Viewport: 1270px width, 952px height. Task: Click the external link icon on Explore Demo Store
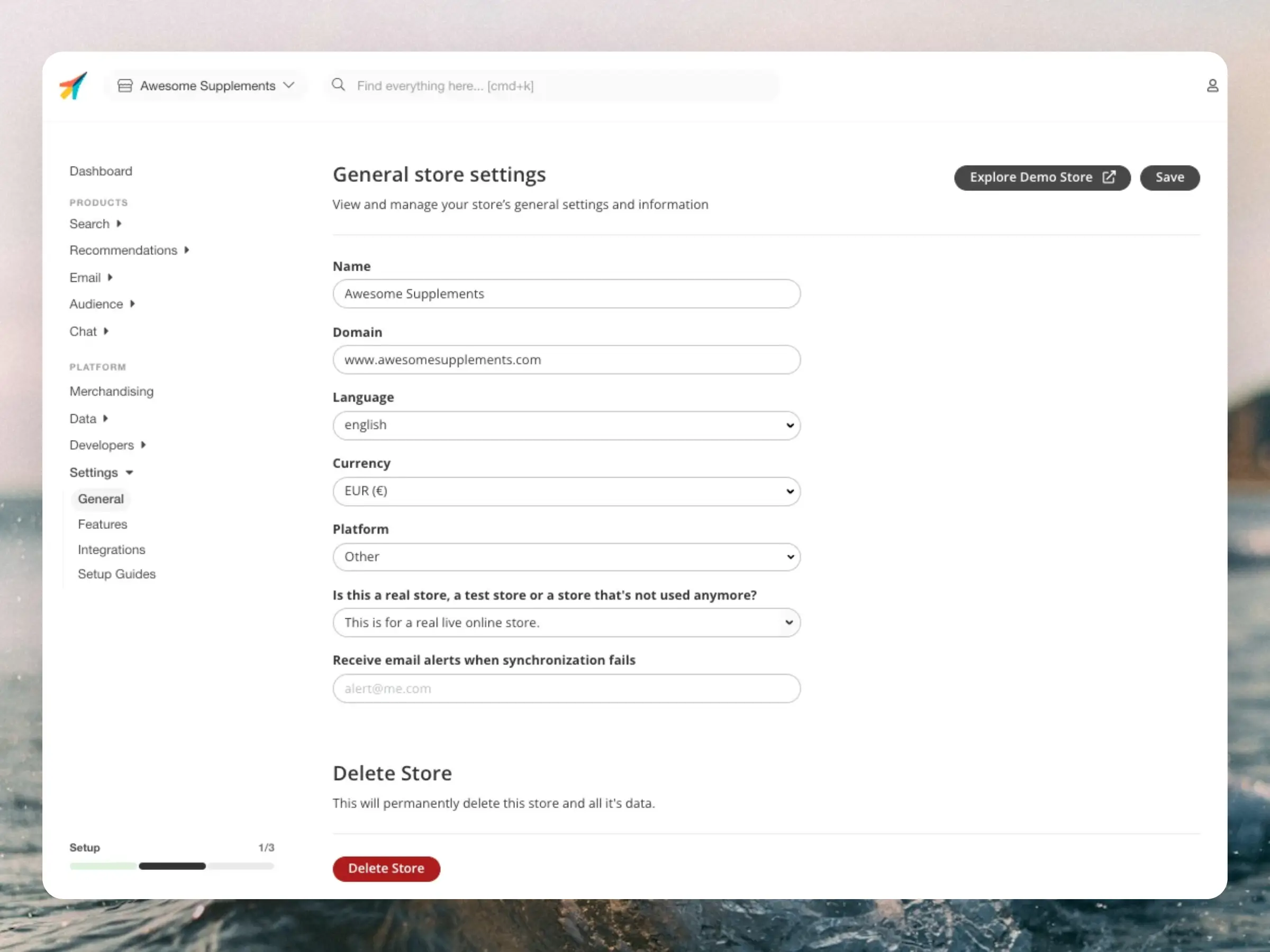click(x=1109, y=177)
